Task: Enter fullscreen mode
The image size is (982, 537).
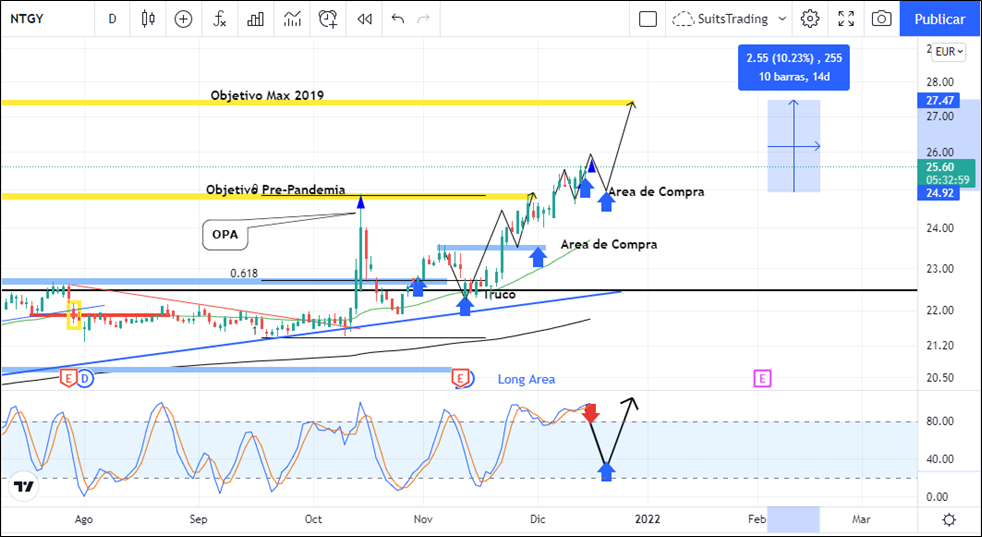Action: [846, 19]
